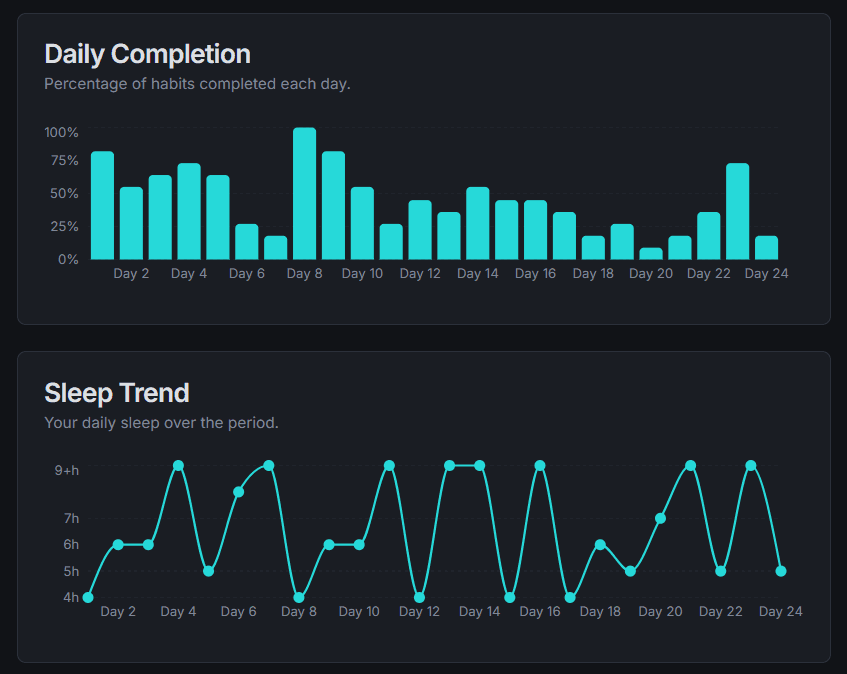The width and height of the screenshot is (847, 674).
Task: Click the Day 18 label under the sleep chart
Action: click(x=600, y=611)
